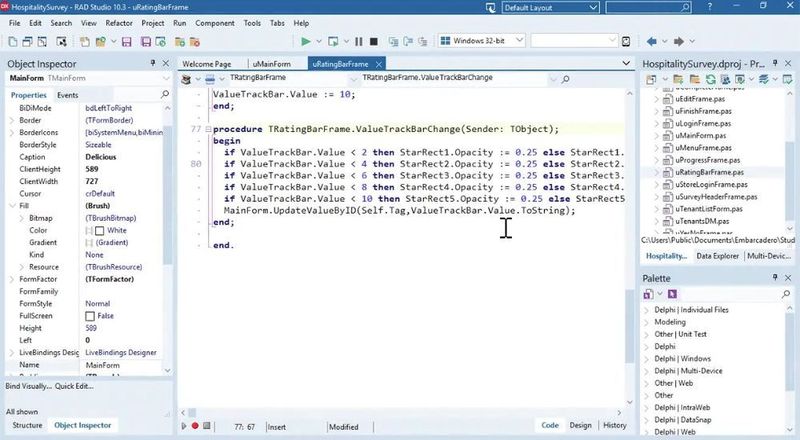
Task: Click the editor method search magnifier
Action: point(565,79)
